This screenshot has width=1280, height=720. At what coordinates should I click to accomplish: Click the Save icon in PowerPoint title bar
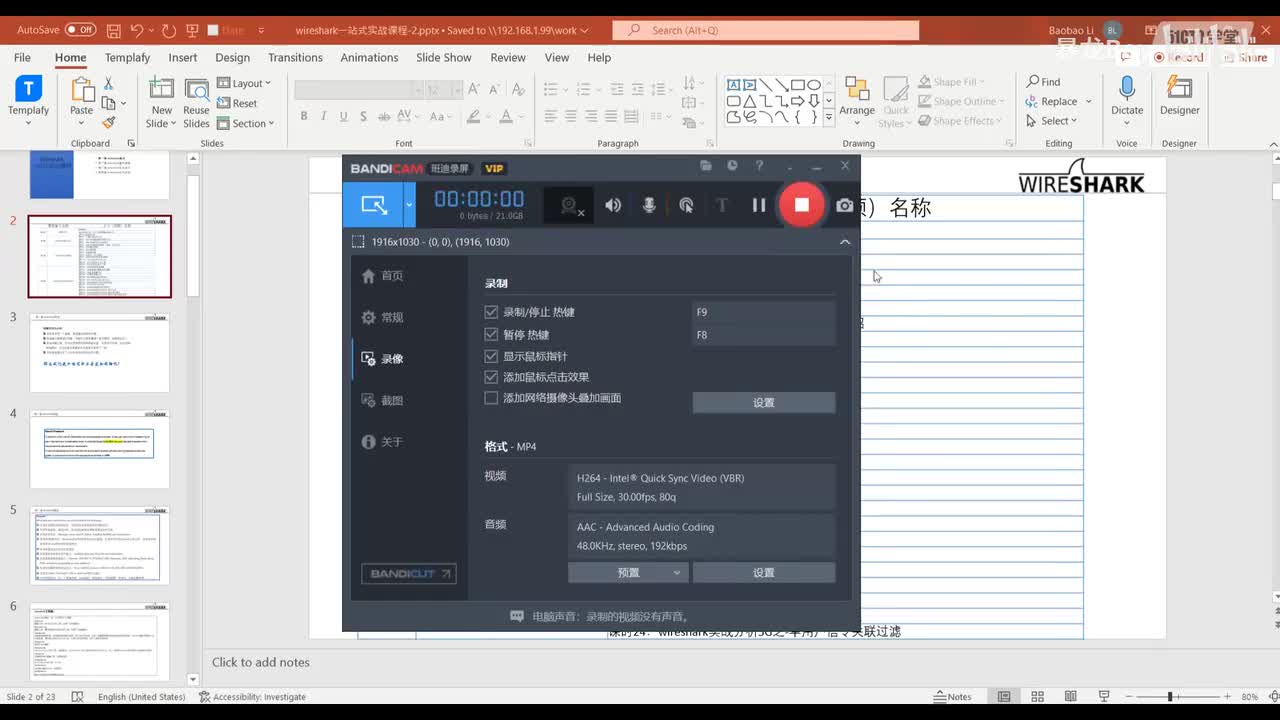(x=113, y=30)
